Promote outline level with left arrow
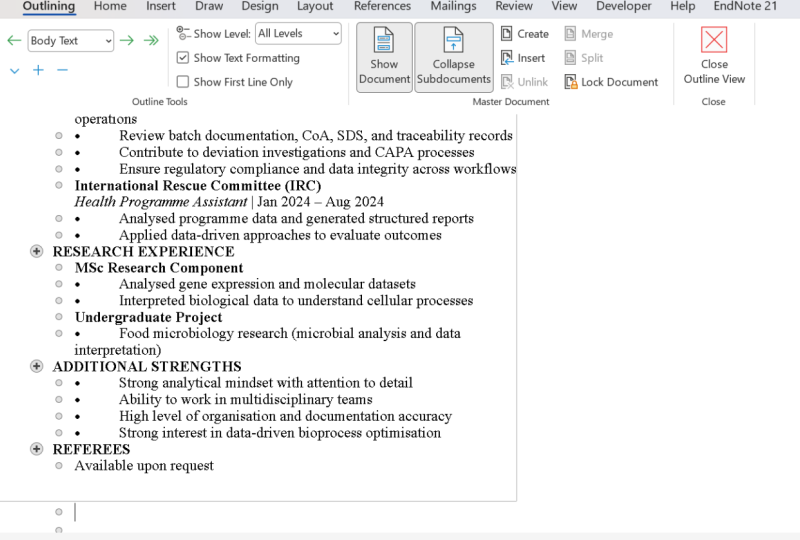This screenshot has width=800, height=540. tap(14, 40)
